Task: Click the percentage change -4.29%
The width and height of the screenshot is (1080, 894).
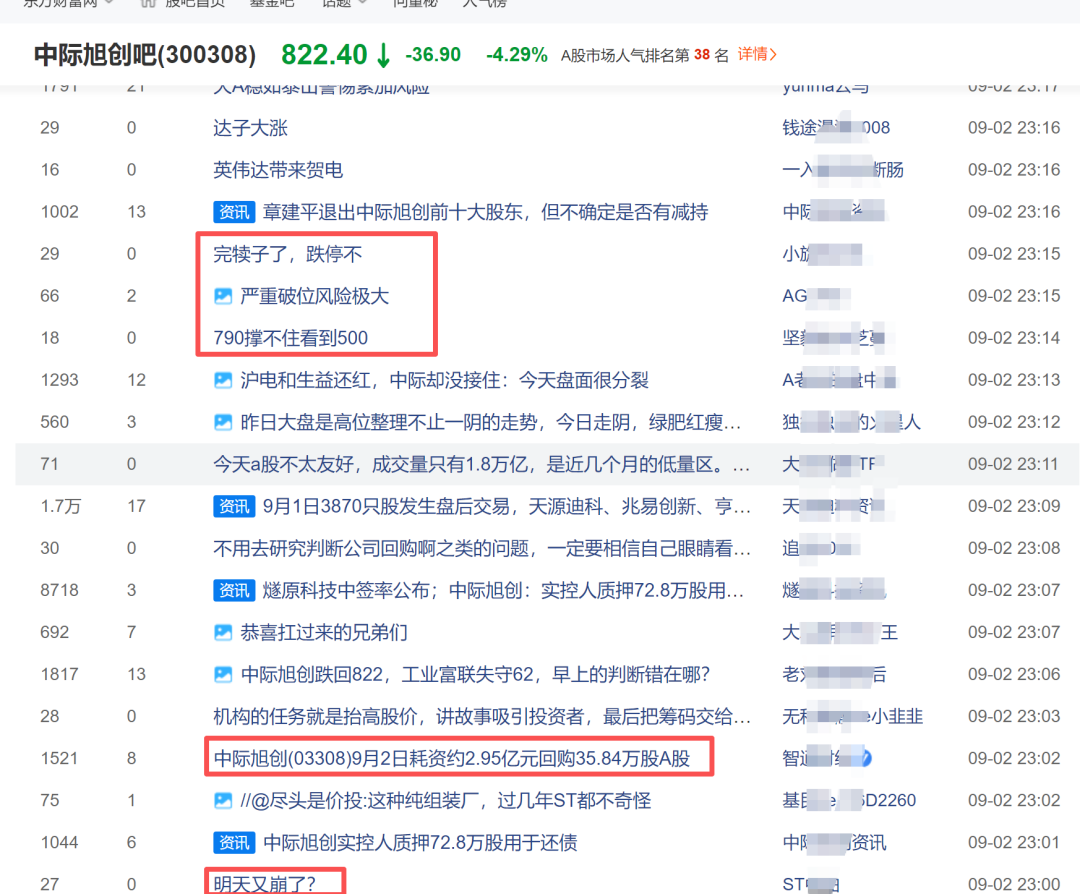Action: coord(517,54)
